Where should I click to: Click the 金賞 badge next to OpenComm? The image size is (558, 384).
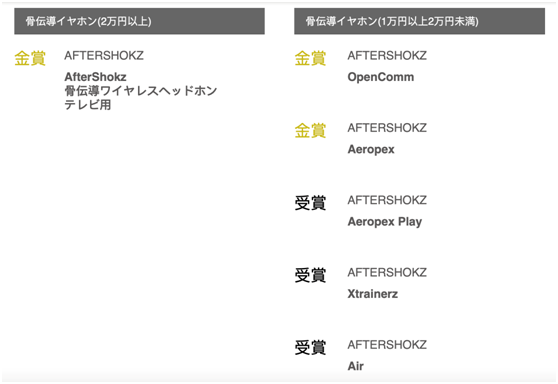310,59
